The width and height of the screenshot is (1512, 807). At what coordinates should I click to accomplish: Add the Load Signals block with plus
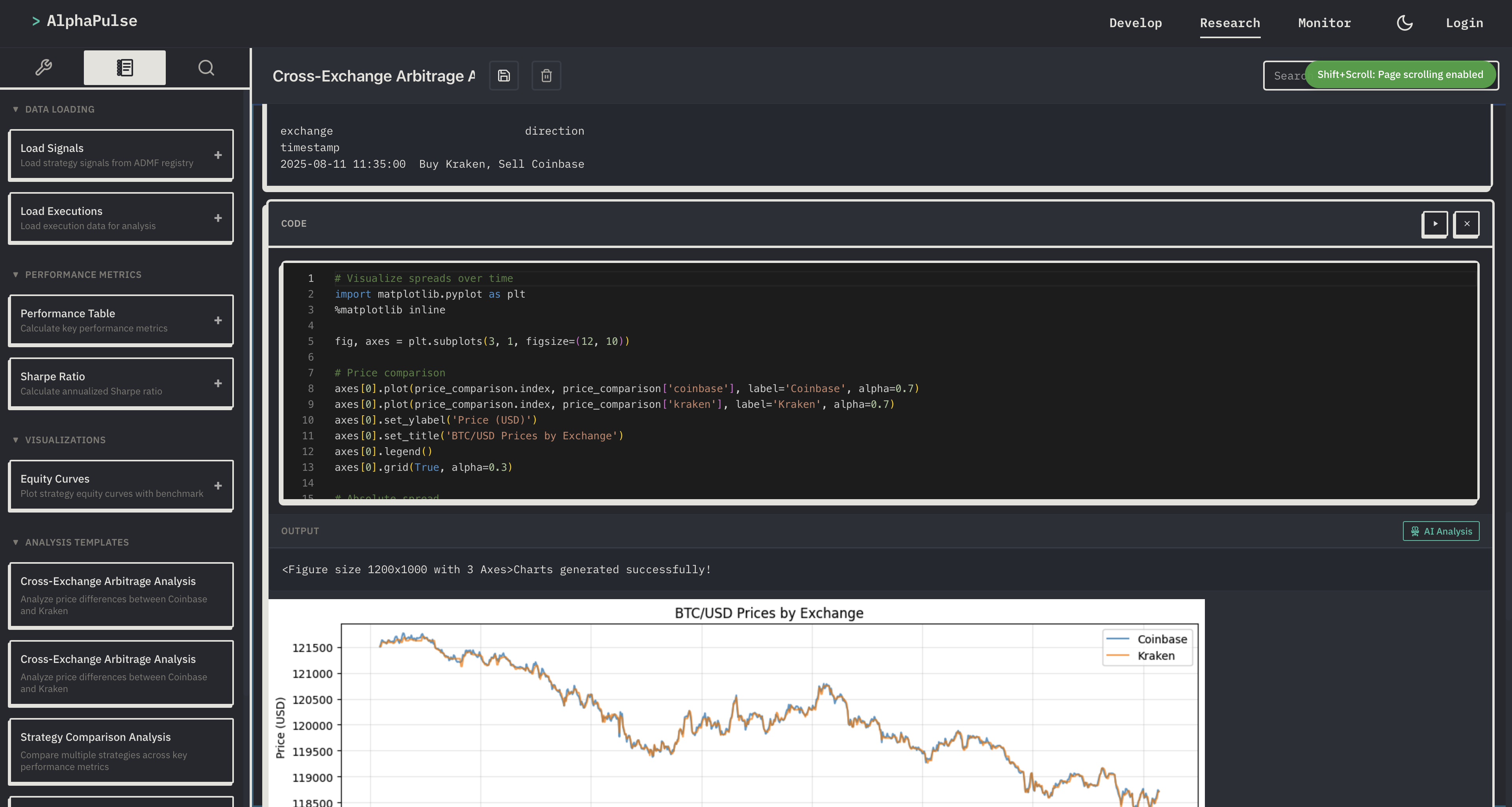(218, 155)
